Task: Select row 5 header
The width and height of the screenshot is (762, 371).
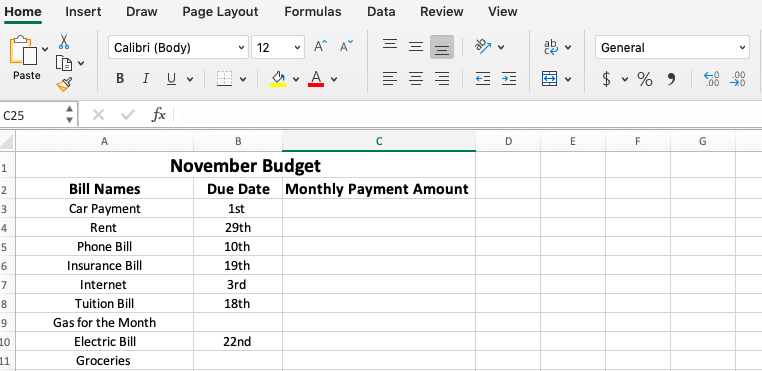Action: point(7,247)
